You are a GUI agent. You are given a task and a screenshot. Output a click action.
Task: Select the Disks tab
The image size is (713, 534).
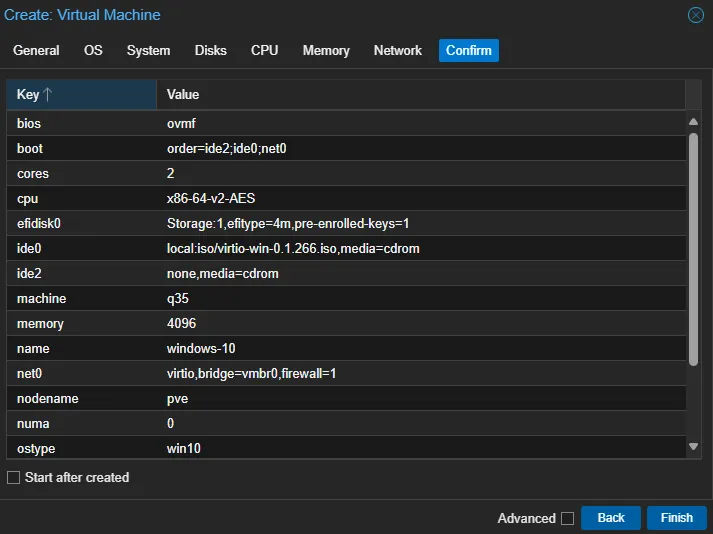coord(210,50)
